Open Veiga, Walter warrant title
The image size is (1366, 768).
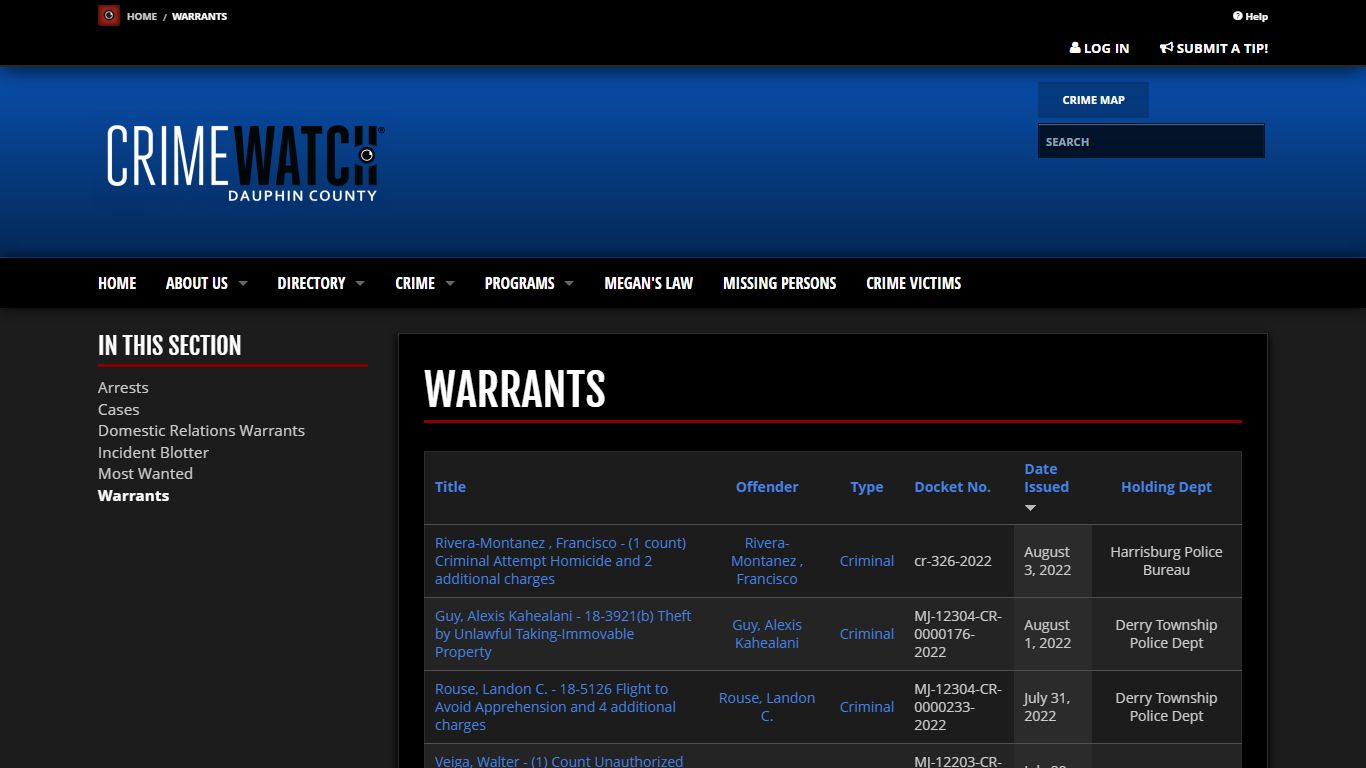(559, 761)
